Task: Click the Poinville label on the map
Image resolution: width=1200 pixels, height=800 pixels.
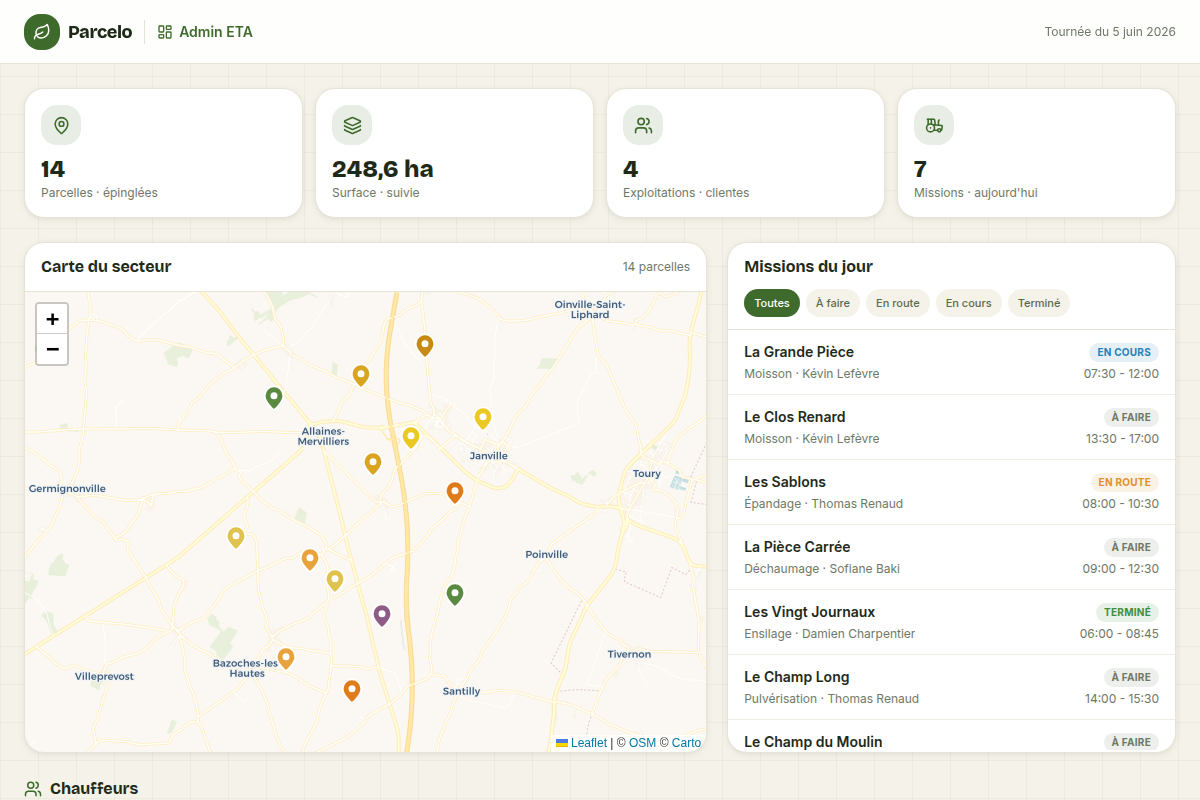Action: click(547, 554)
